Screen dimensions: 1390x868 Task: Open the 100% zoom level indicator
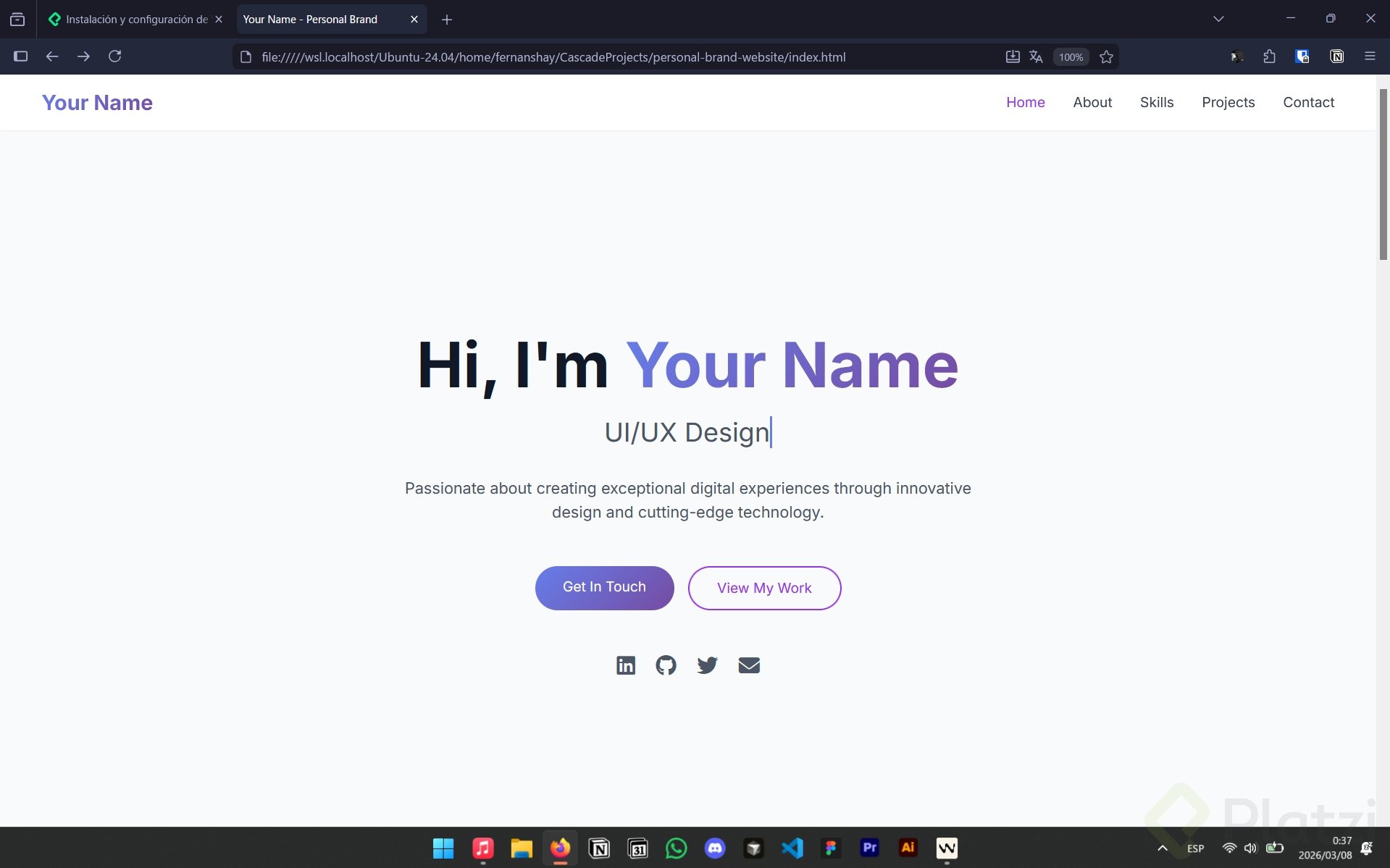(x=1071, y=57)
